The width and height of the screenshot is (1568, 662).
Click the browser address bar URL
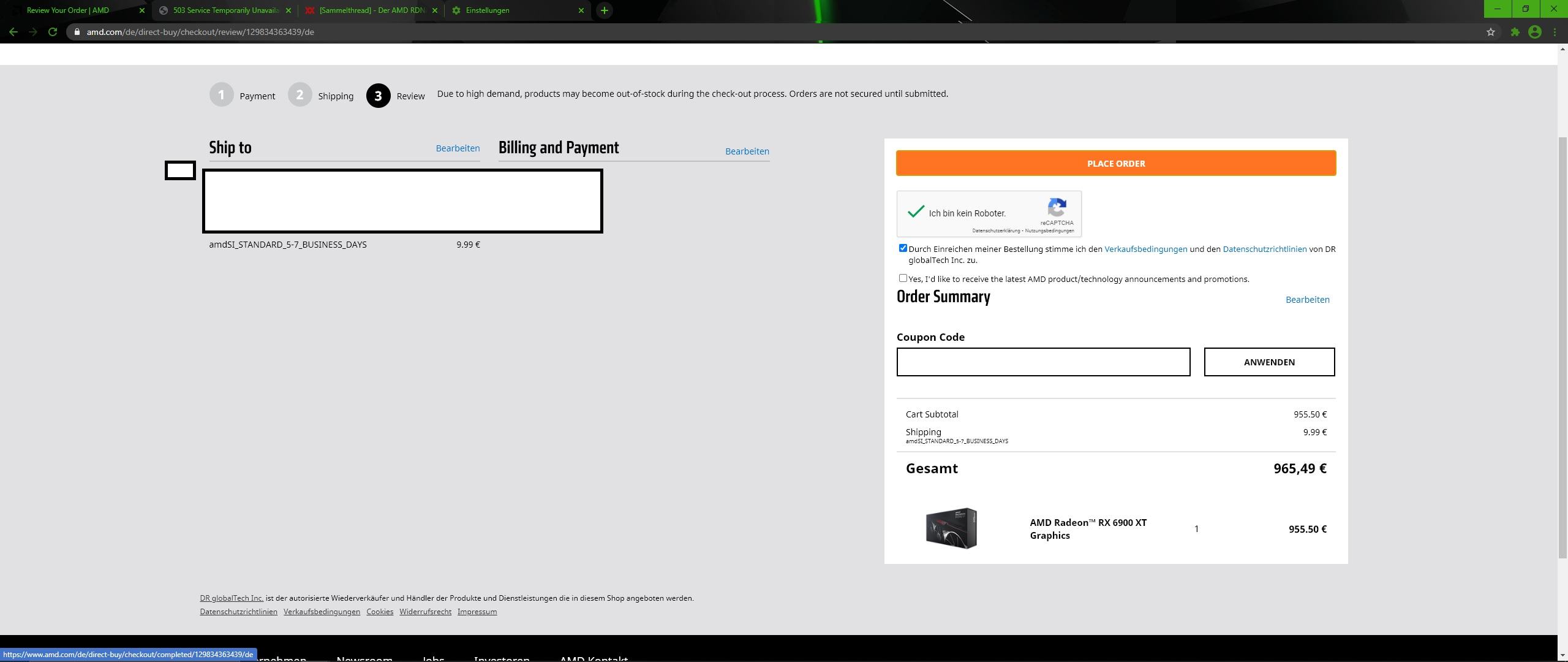(200, 32)
